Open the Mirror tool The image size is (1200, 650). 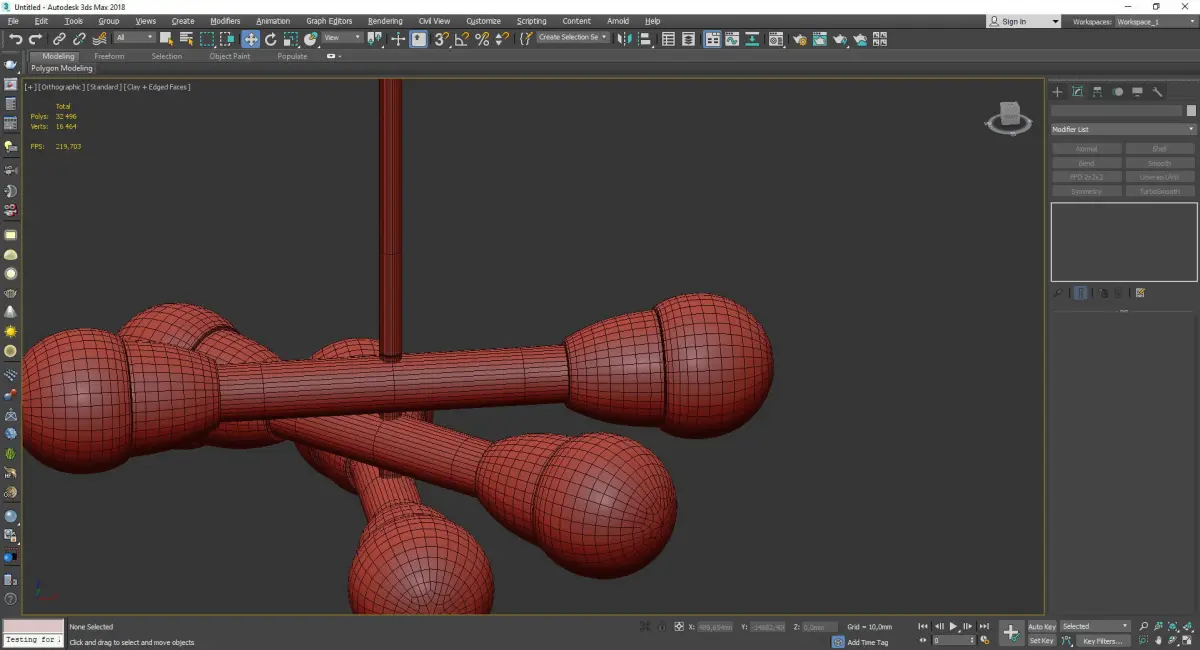tap(624, 39)
